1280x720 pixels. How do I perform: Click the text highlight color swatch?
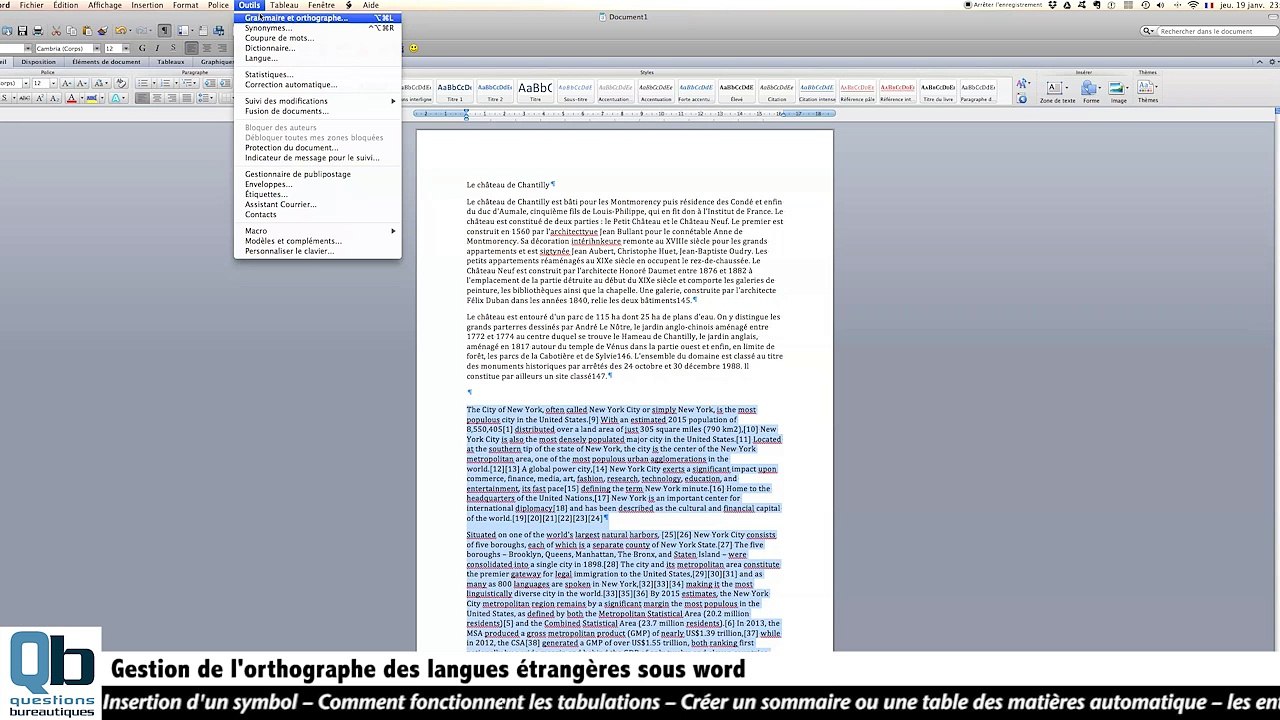point(92,98)
